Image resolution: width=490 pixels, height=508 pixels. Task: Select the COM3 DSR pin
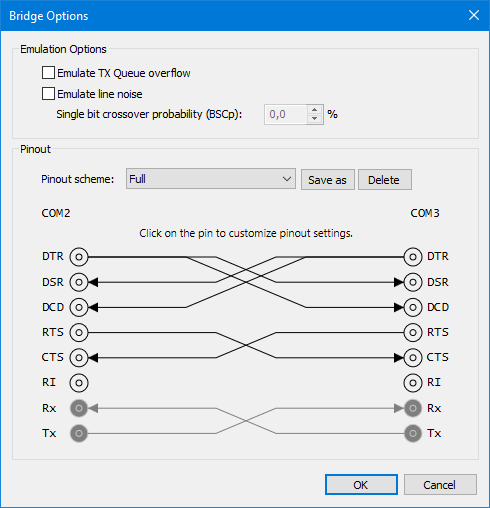coord(413,282)
